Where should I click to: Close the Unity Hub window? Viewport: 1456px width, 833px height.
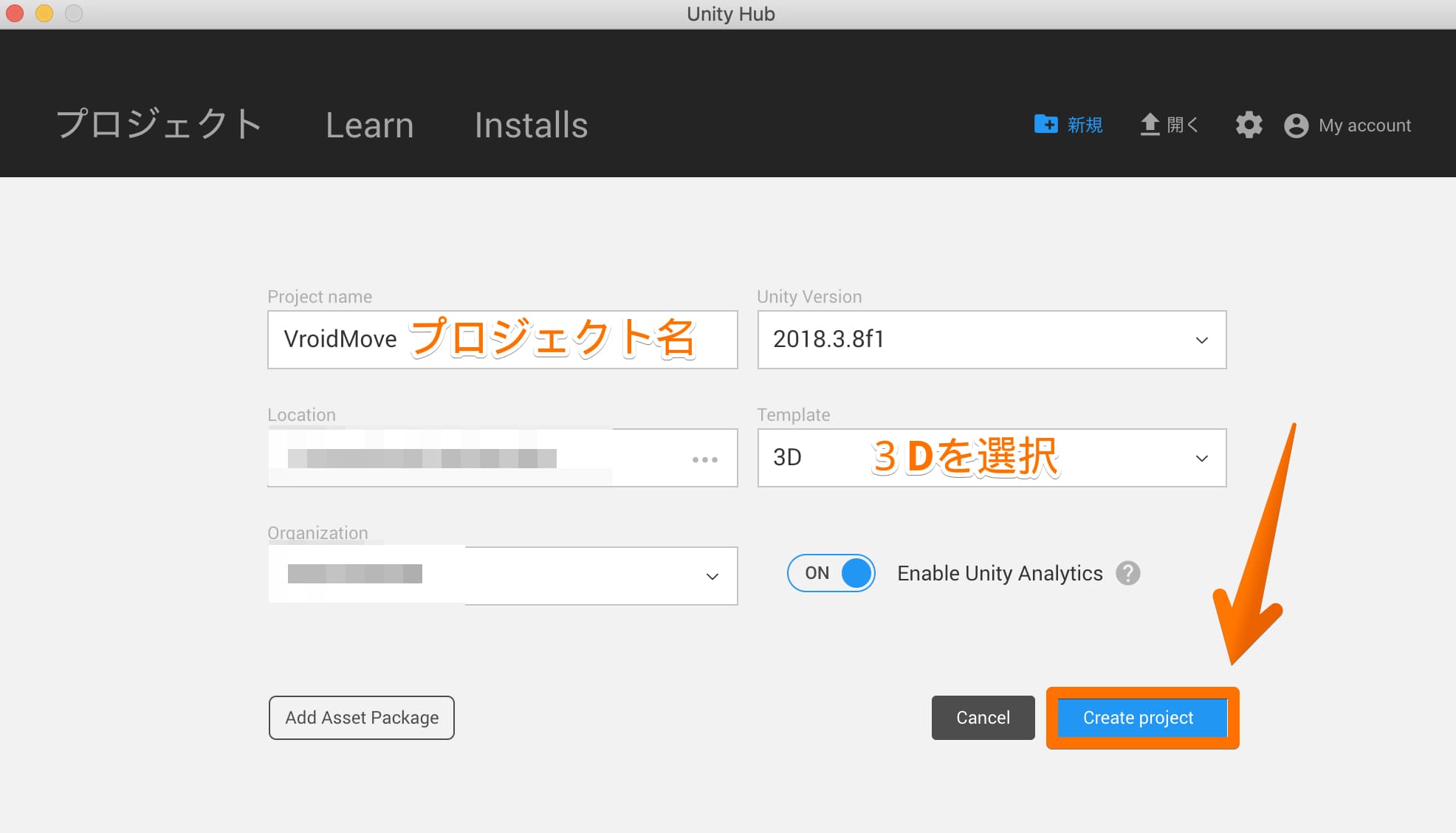coord(14,13)
